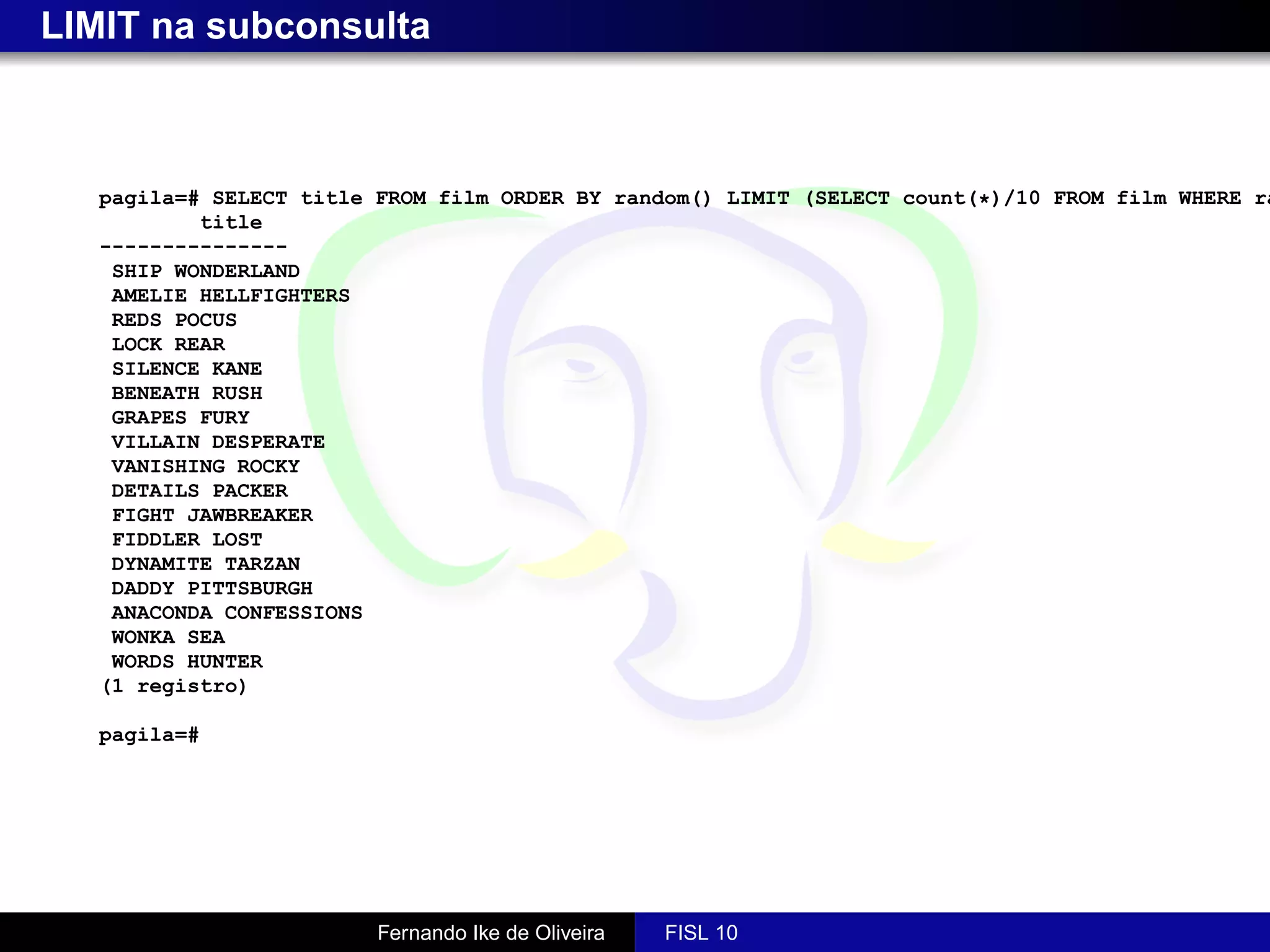Click the footer name 'Fernando Ike de Oliveira'

pyautogui.click(x=491, y=933)
